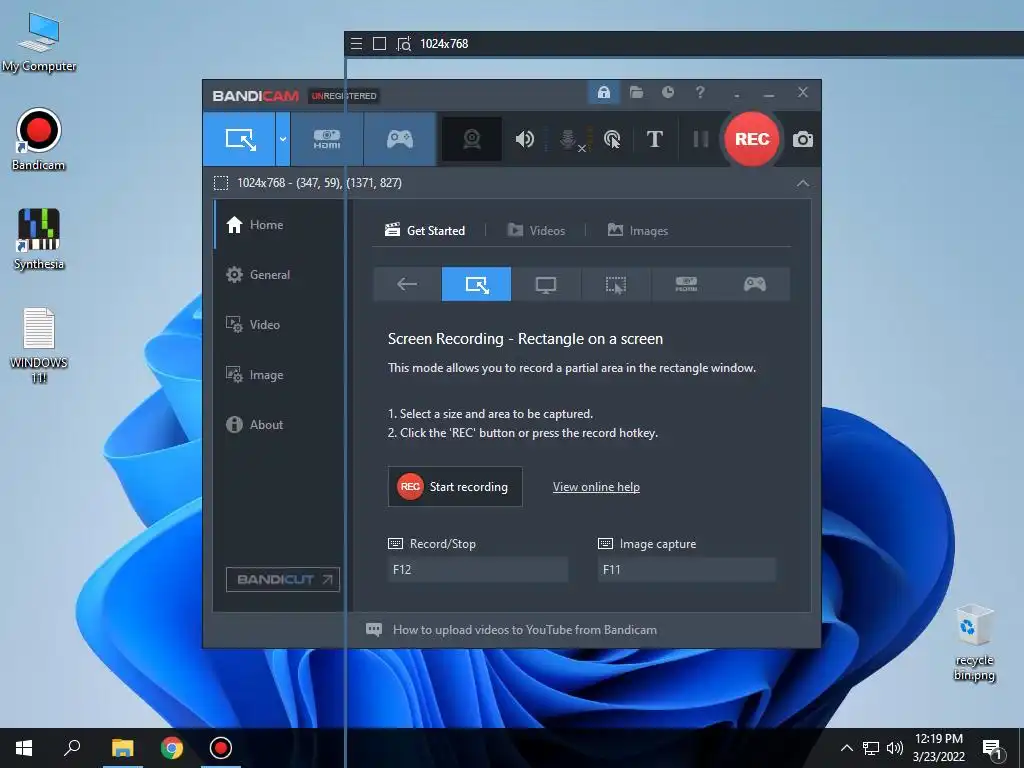Open system tray network icon
1024x768 pixels.
tap(871, 748)
